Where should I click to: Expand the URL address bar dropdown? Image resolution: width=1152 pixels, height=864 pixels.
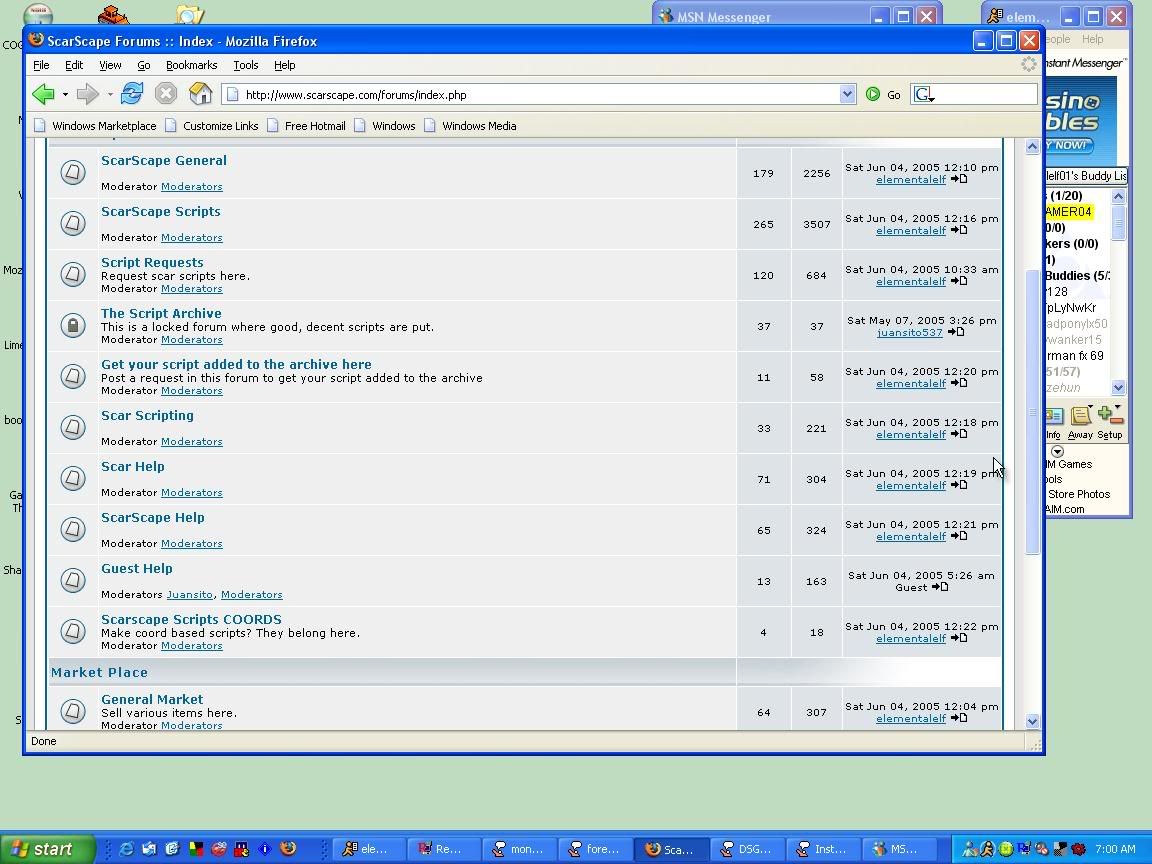[x=847, y=94]
